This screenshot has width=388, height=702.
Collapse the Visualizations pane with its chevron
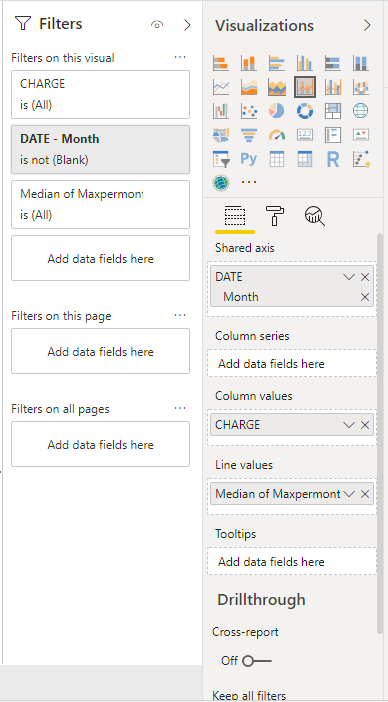[x=367, y=25]
